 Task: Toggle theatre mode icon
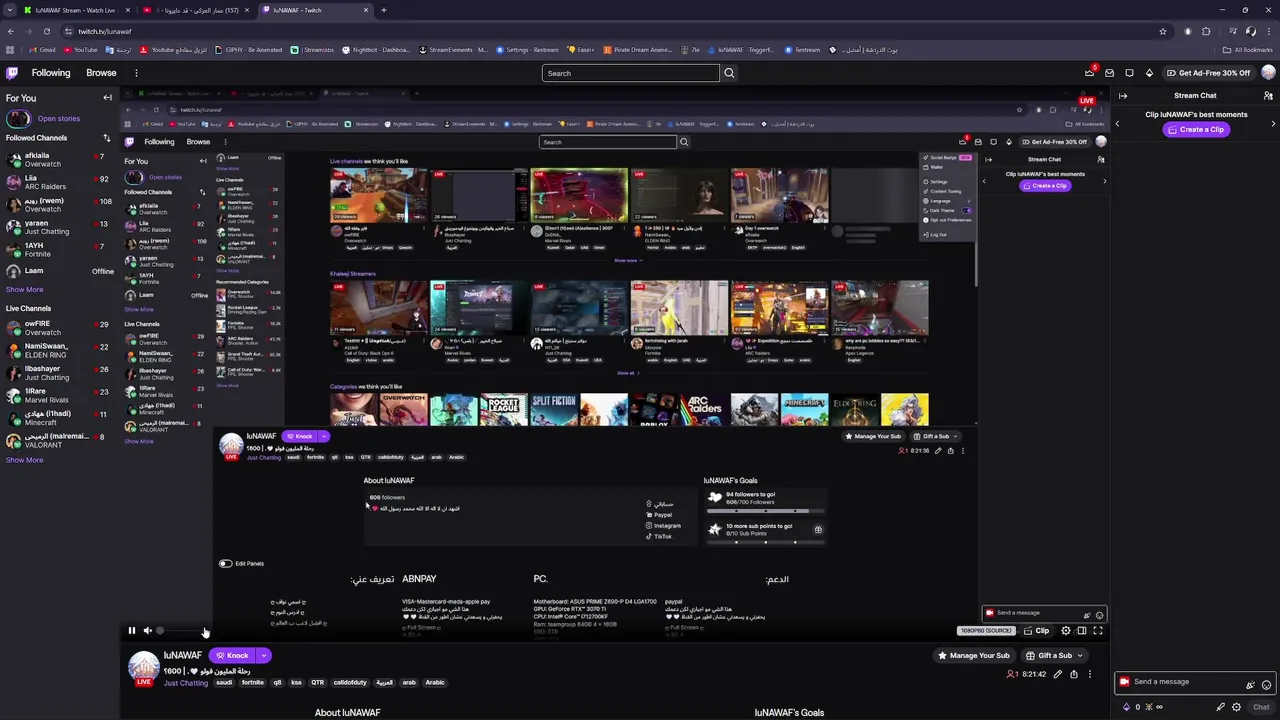pyautogui.click(x=1082, y=631)
